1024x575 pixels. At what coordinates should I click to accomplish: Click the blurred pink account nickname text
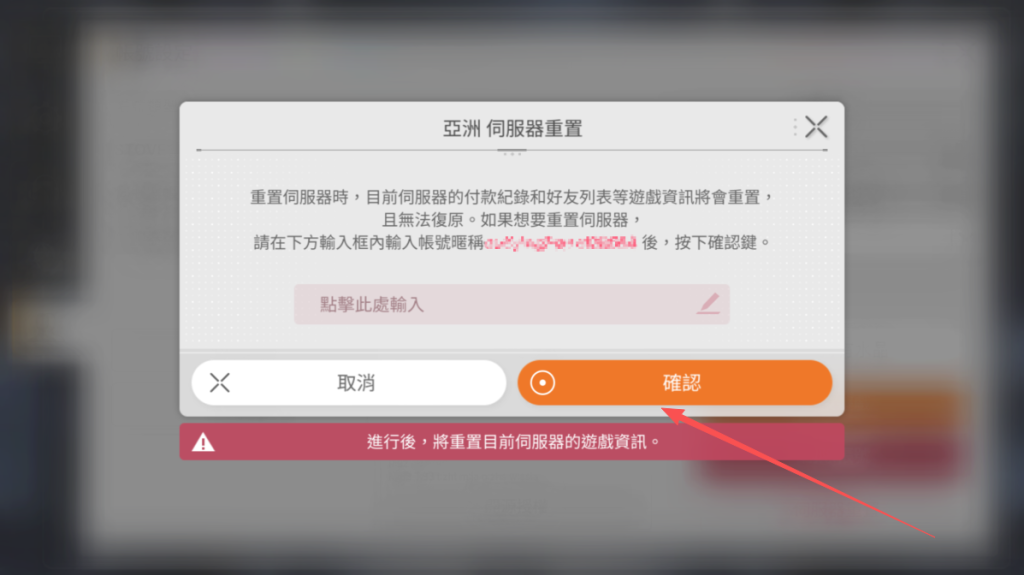(x=560, y=243)
